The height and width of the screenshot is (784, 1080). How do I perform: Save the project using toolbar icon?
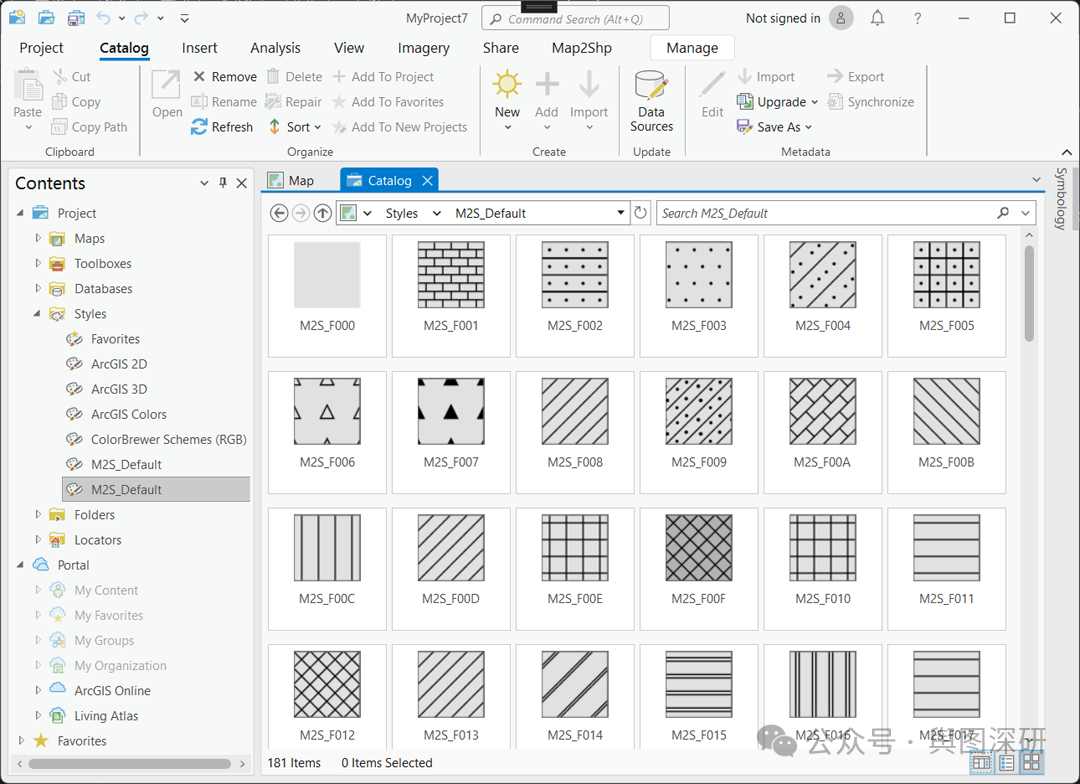76,18
